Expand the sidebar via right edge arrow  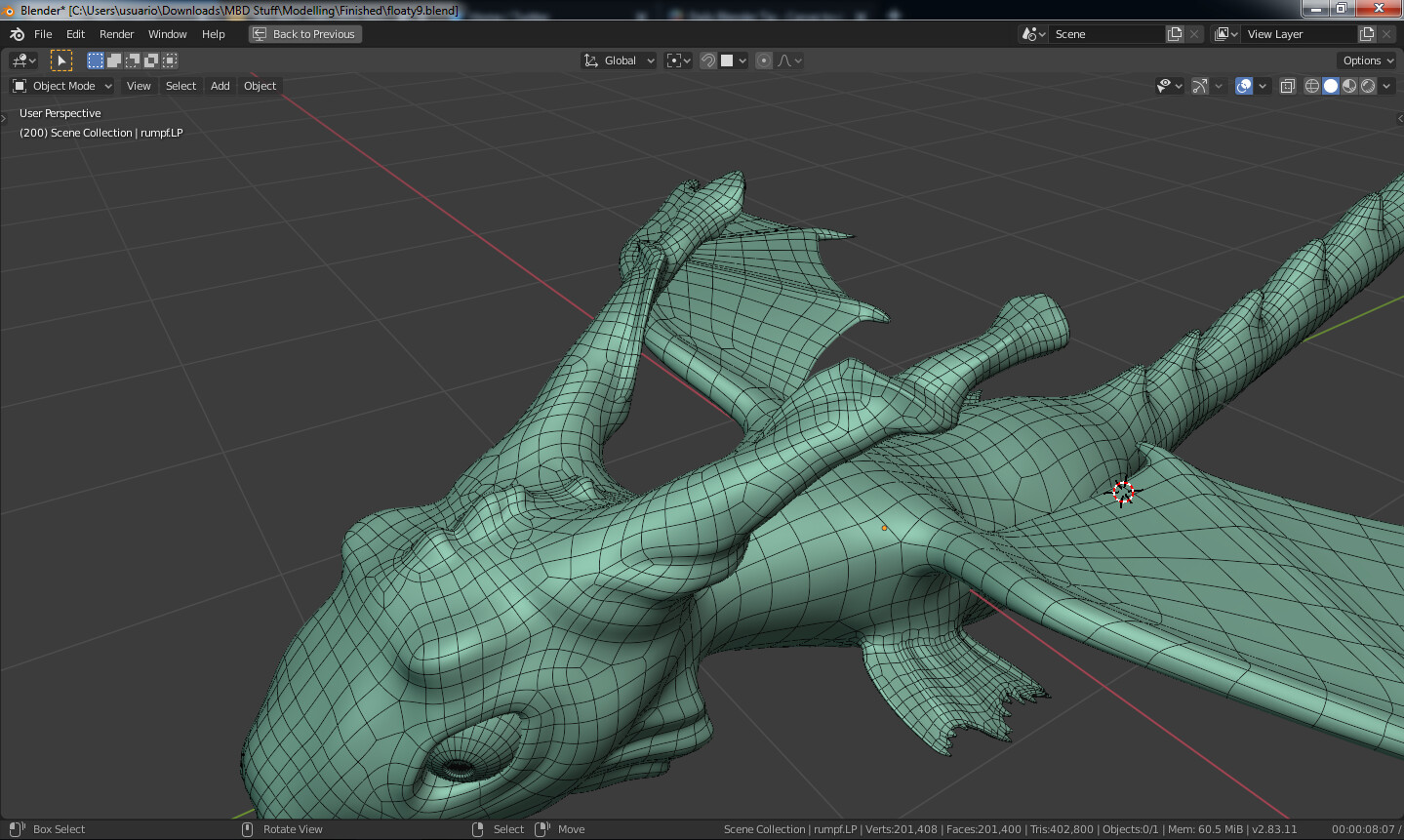click(x=1400, y=118)
